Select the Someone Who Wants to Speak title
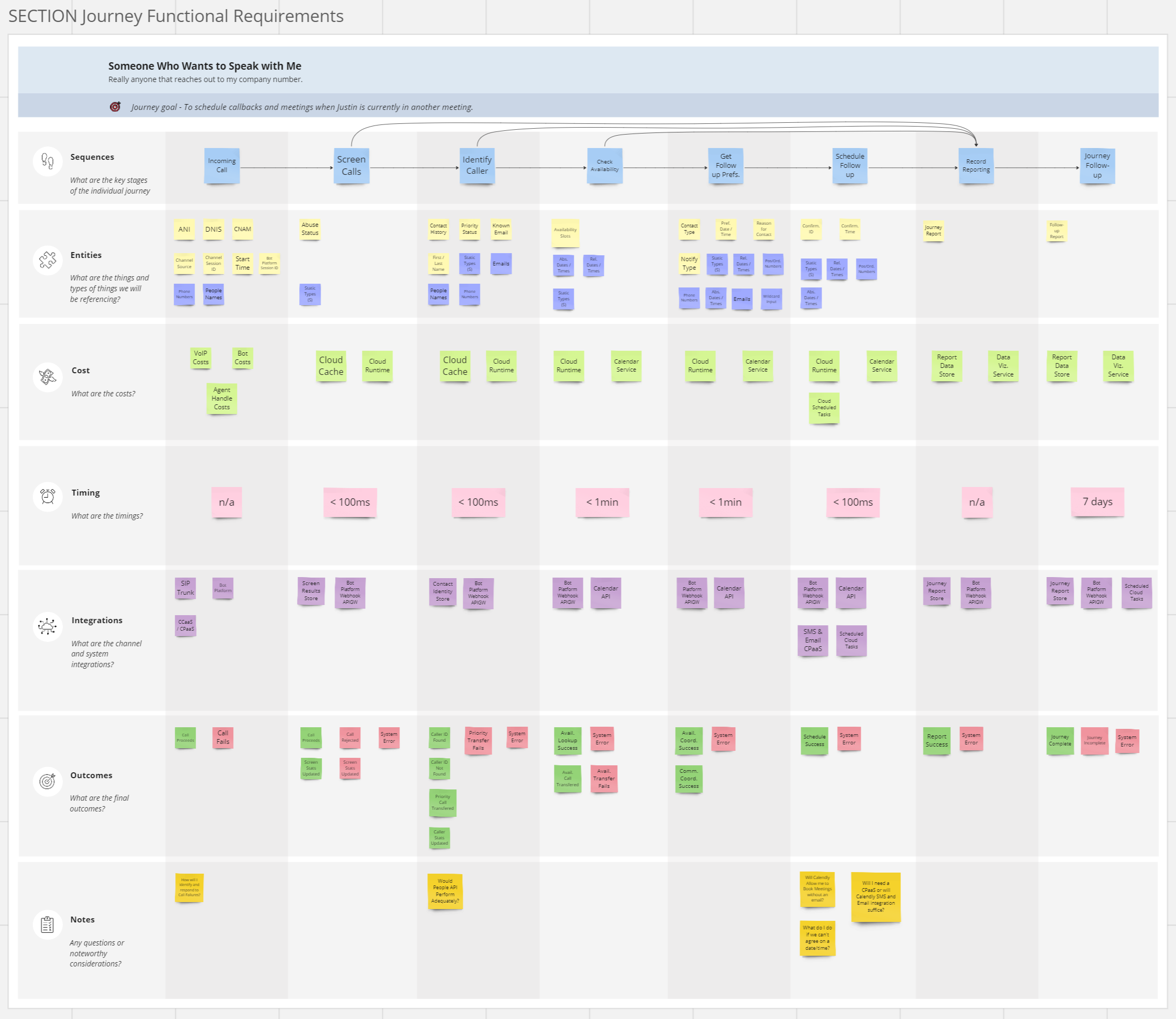 tap(205, 66)
